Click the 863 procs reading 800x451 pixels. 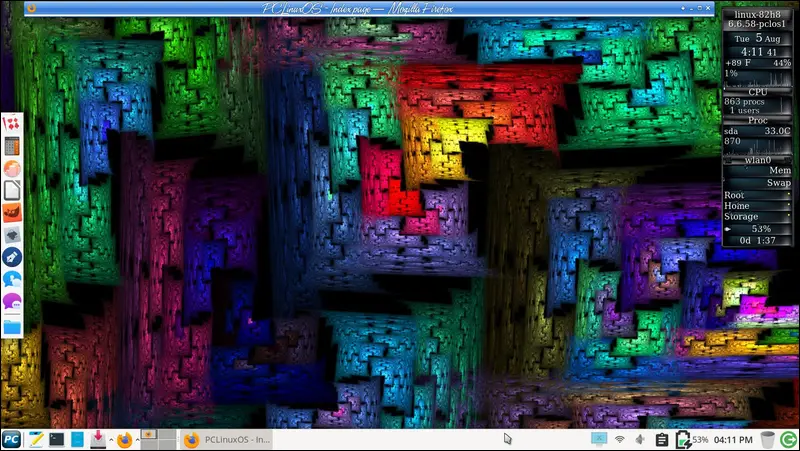coord(743,102)
